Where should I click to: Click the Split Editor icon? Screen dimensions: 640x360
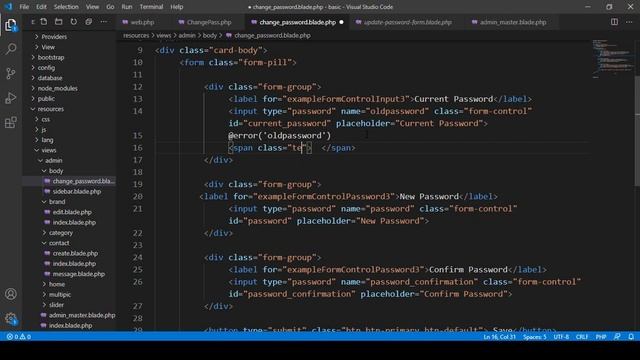(x=614, y=22)
